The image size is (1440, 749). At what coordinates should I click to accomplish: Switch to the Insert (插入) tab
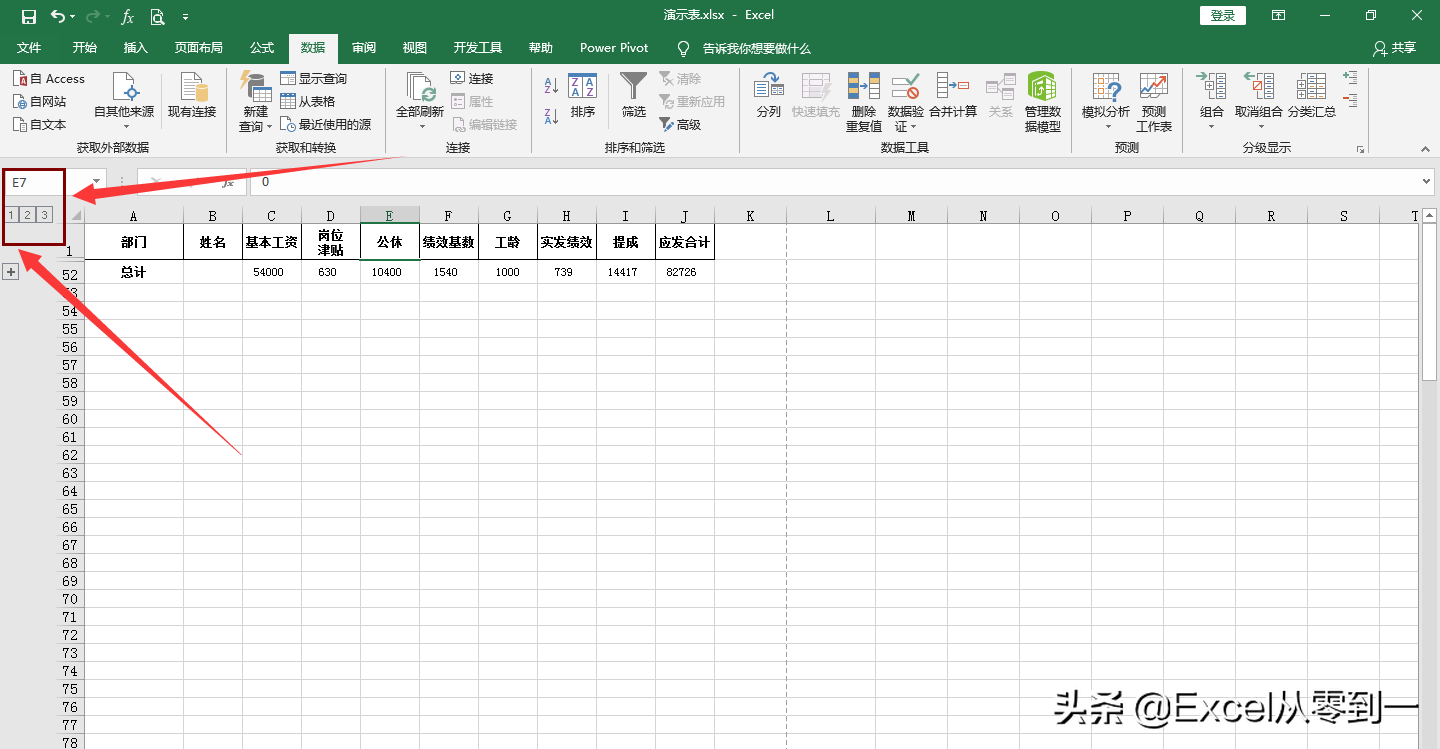tap(135, 48)
